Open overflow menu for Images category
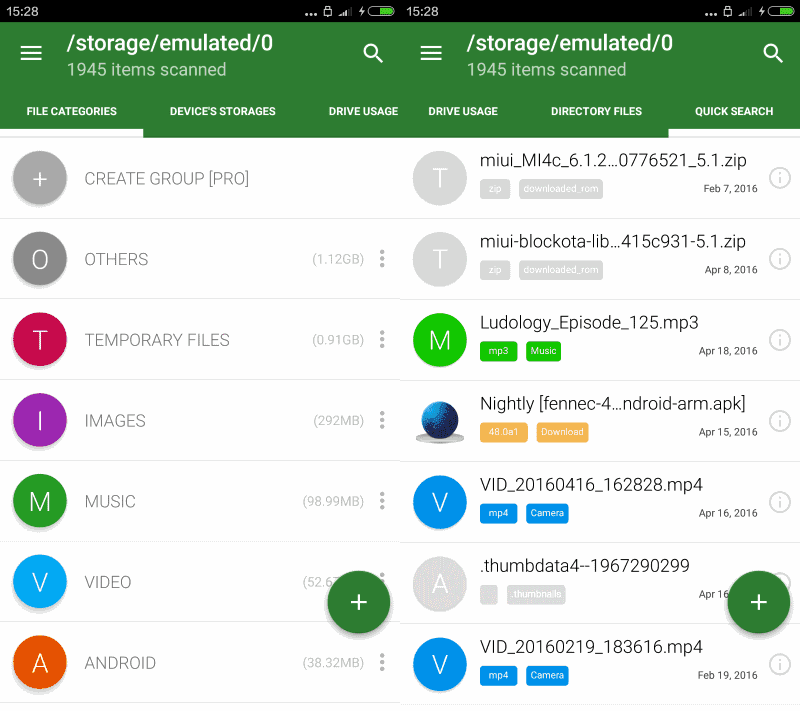The image size is (800, 711). (x=382, y=420)
